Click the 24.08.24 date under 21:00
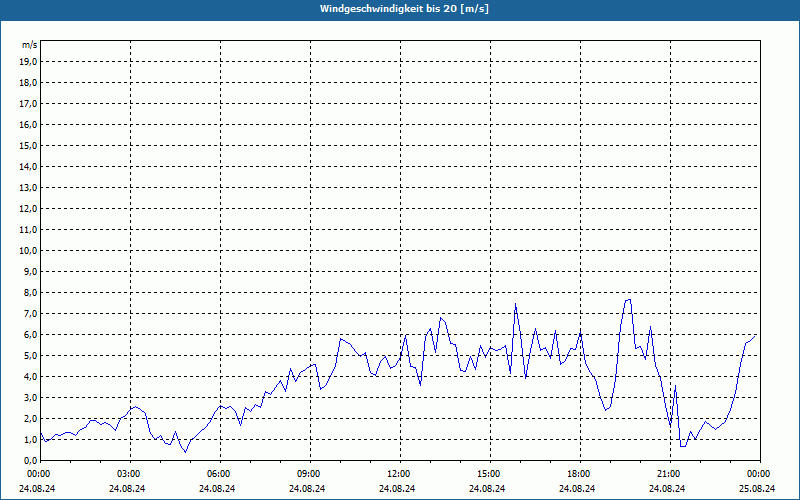The image size is (800, 500). 667,488
